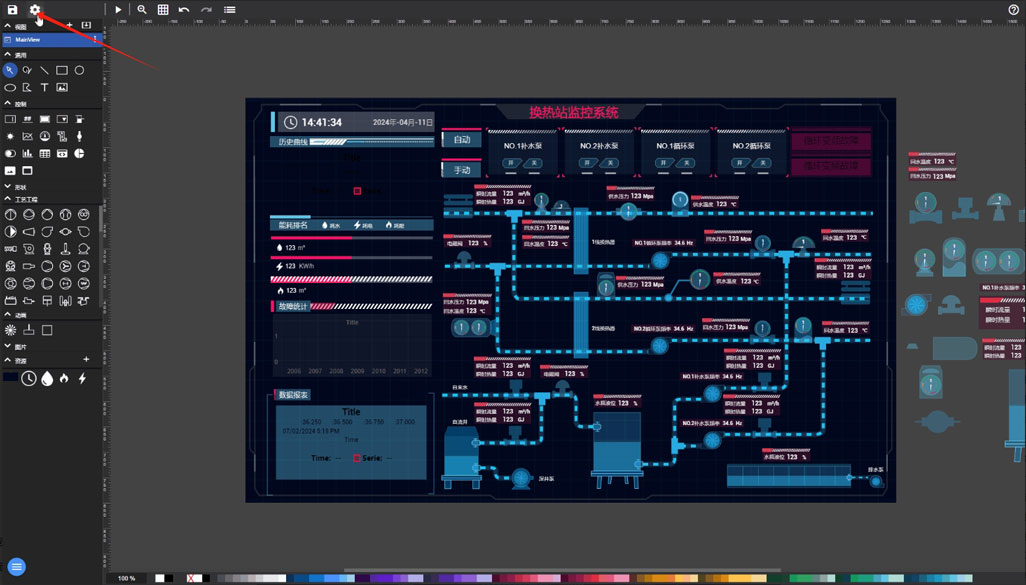The height and width of the screenshot is (585, 1026).
Task: Select the toggle switch control icon
Action: click(10, 154)
